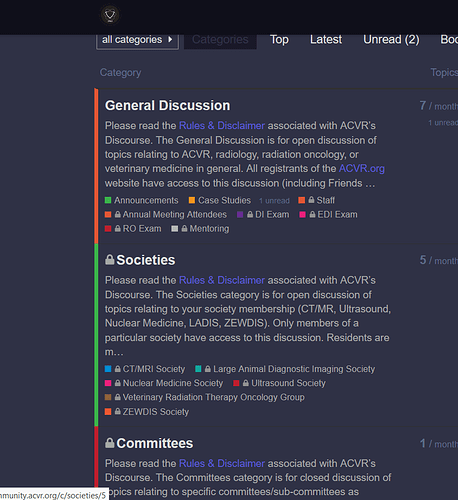Open the General Discussion category
The width and height of the screenshot is (458, 500).
168,105
